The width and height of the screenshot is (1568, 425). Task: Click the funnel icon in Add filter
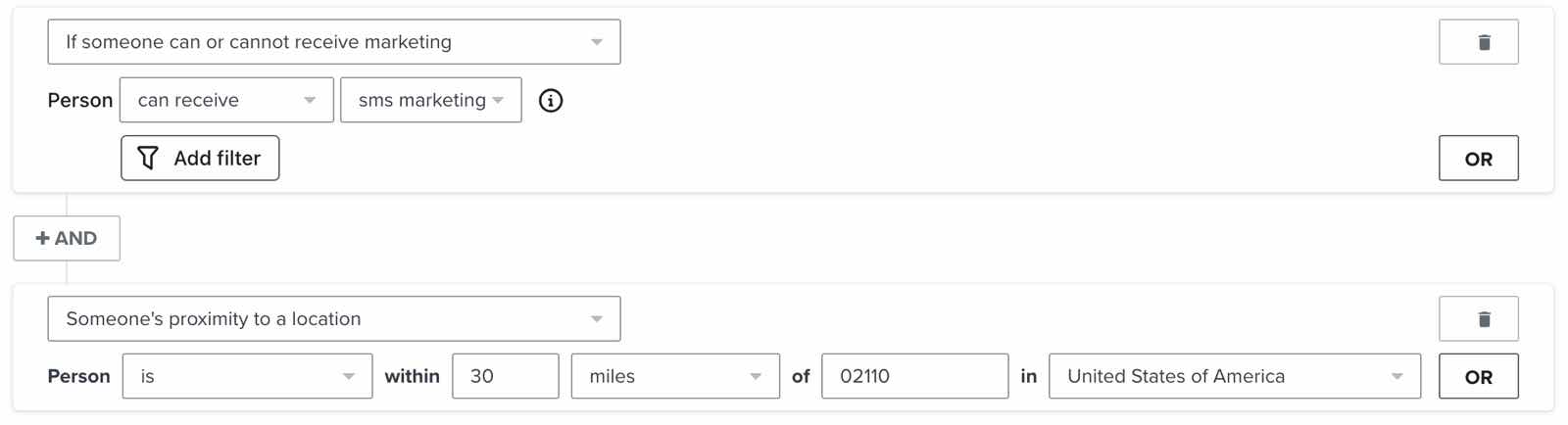(148, 158)
